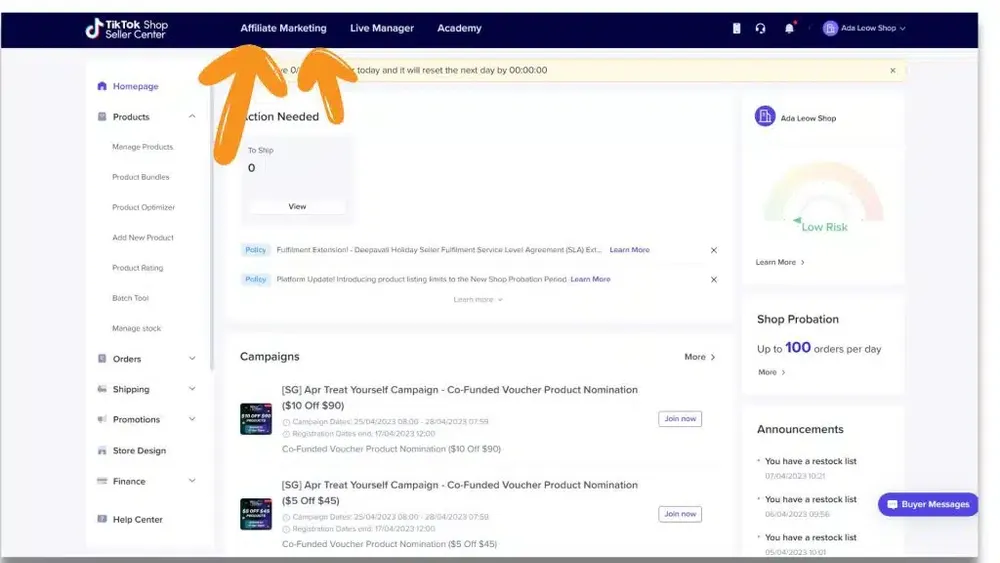Viewport: 1000px width, 563px height.
Task: Open Buyer Messages chat button
Action: tap(928, 504)
